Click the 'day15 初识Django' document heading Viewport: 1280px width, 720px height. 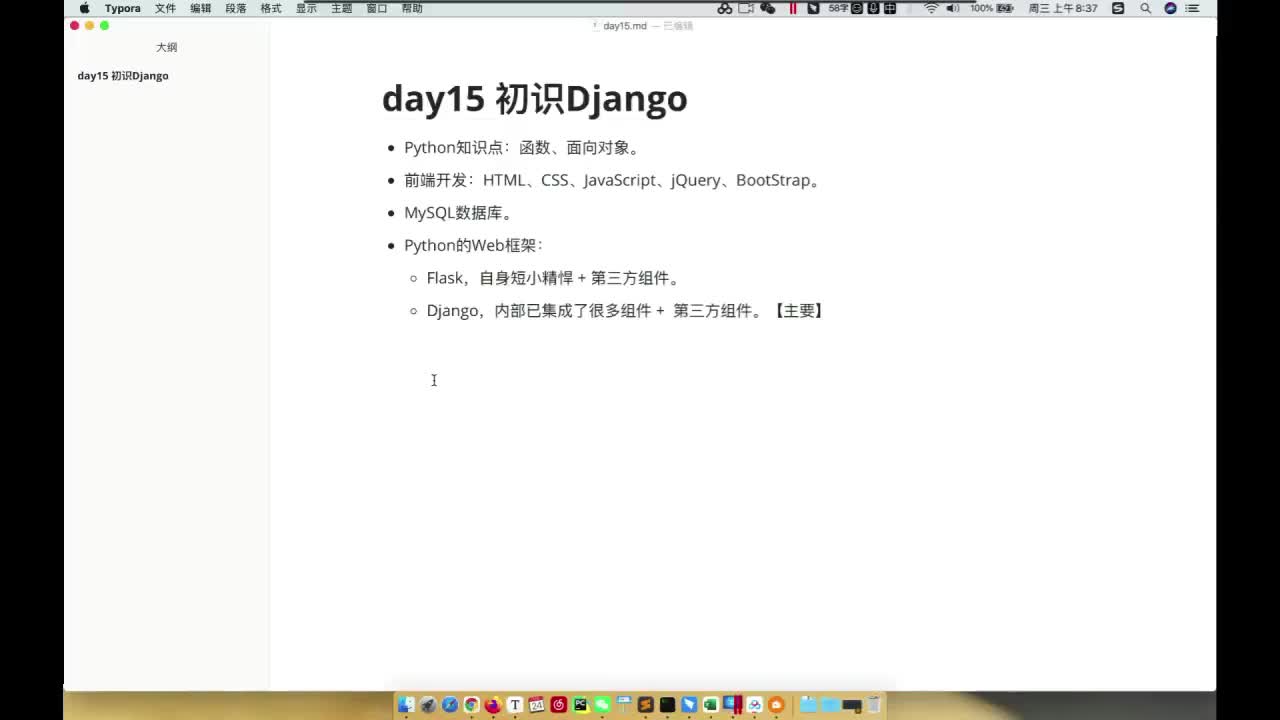tap(535, 99)
